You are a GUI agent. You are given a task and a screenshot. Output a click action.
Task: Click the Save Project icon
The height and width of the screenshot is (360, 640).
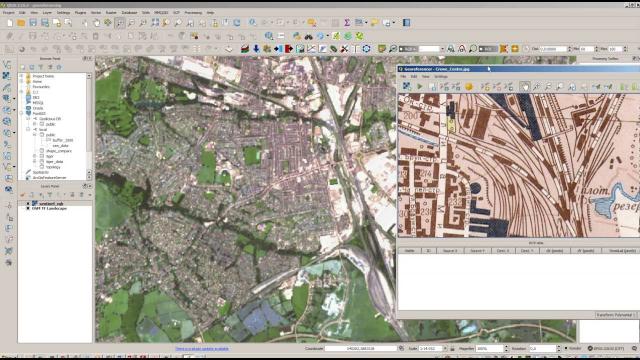coord(33,23)
